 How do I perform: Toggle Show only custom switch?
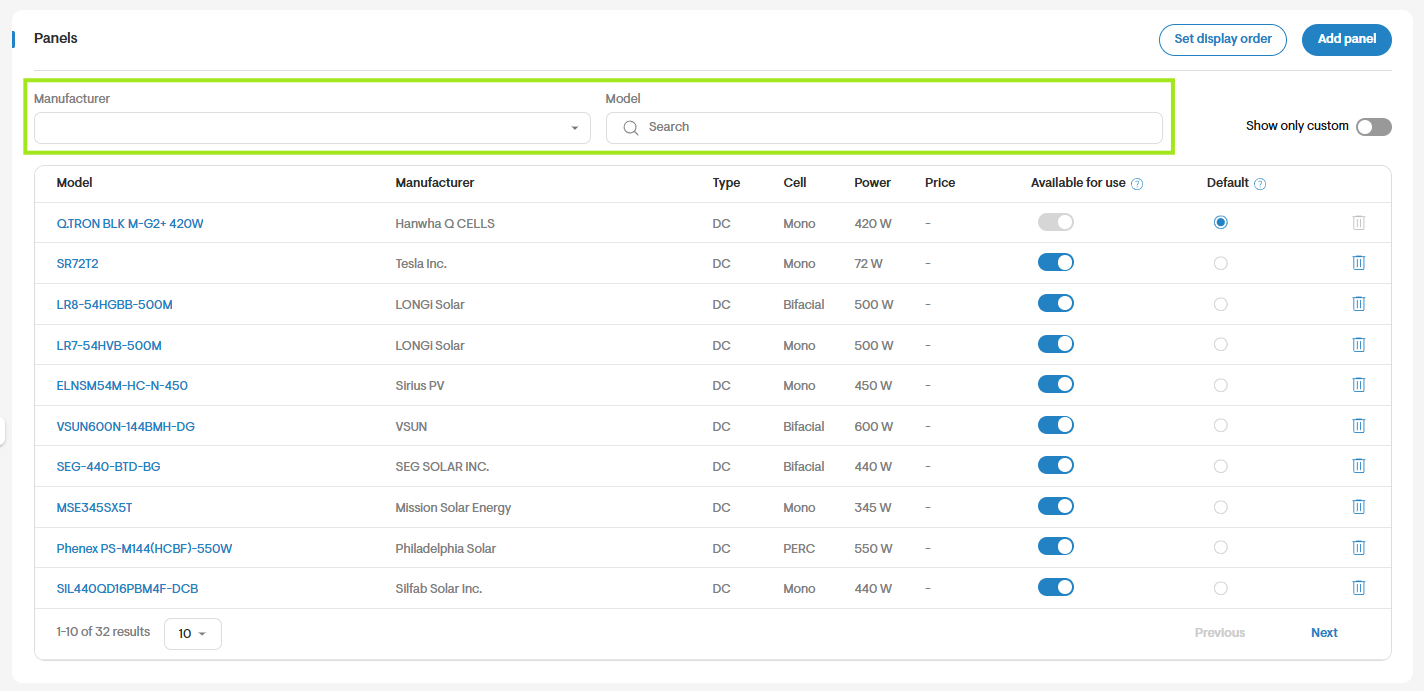(x=1374, y=126)
